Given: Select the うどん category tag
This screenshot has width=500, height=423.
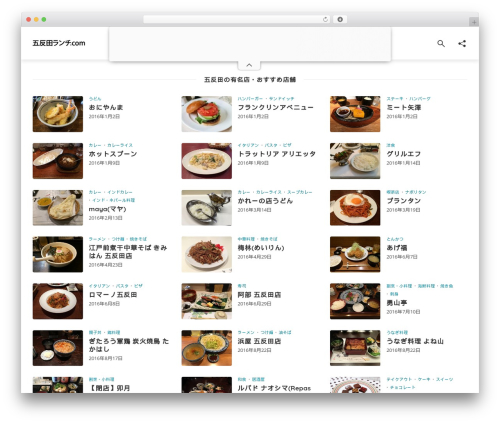Looking at the screenshot, I should click(x=95, y=99).
